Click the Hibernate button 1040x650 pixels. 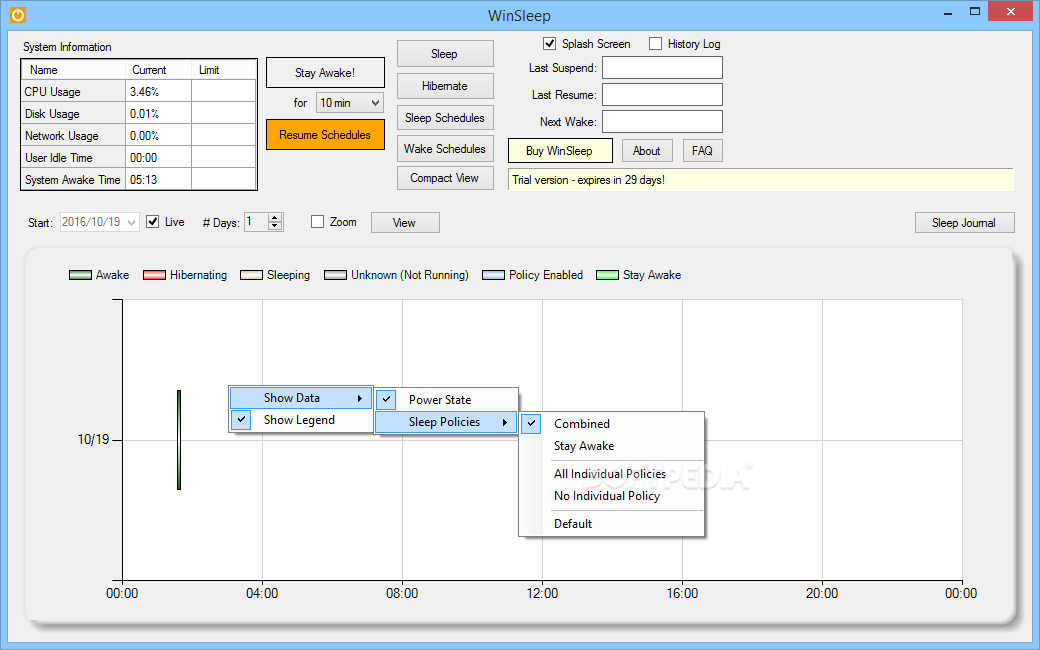click(x=445, y=86)
